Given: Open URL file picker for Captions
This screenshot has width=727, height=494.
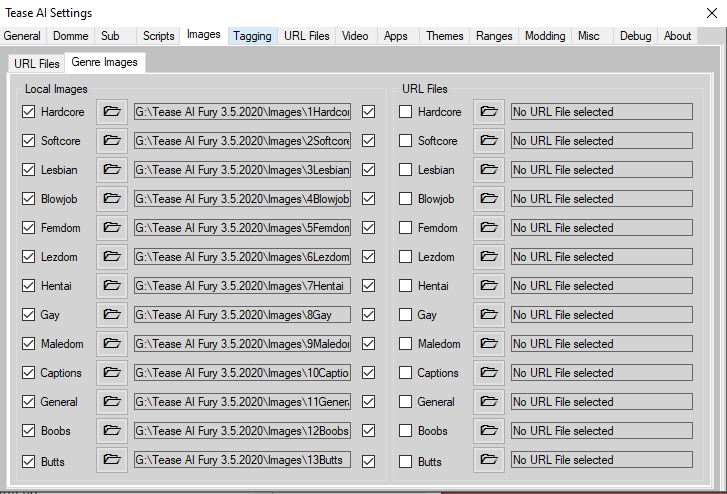Looking at the screenshot, I should click(489, 372).
